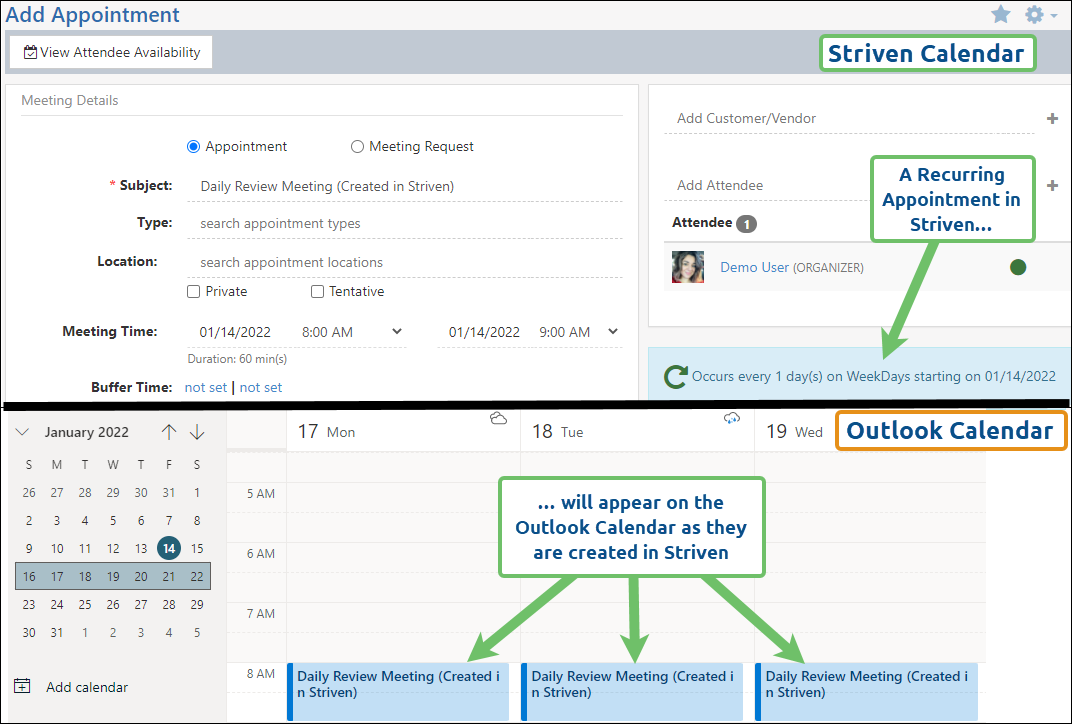Click the green availability status dot
The width and height of the screenshot is (1072, 724).
tap(1018, 267)
